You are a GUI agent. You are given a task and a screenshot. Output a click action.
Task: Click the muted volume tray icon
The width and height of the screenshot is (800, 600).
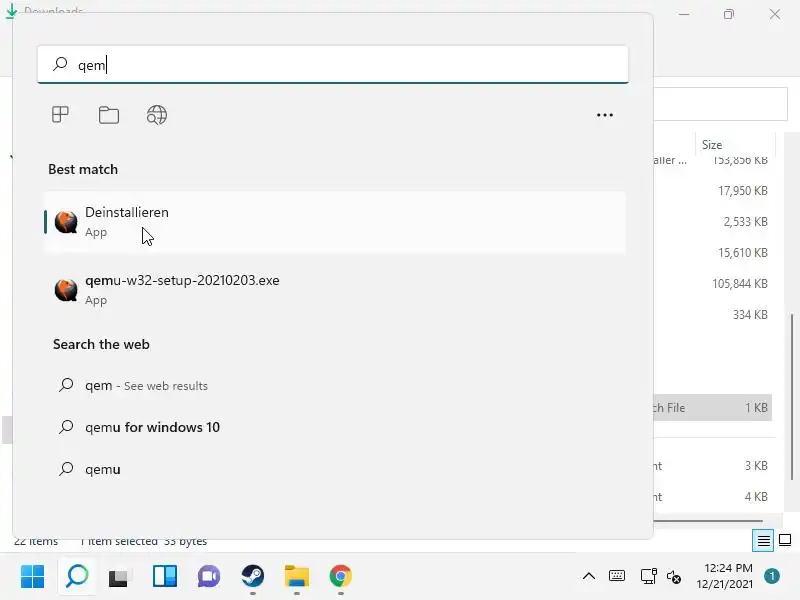[x=673, y=577]
